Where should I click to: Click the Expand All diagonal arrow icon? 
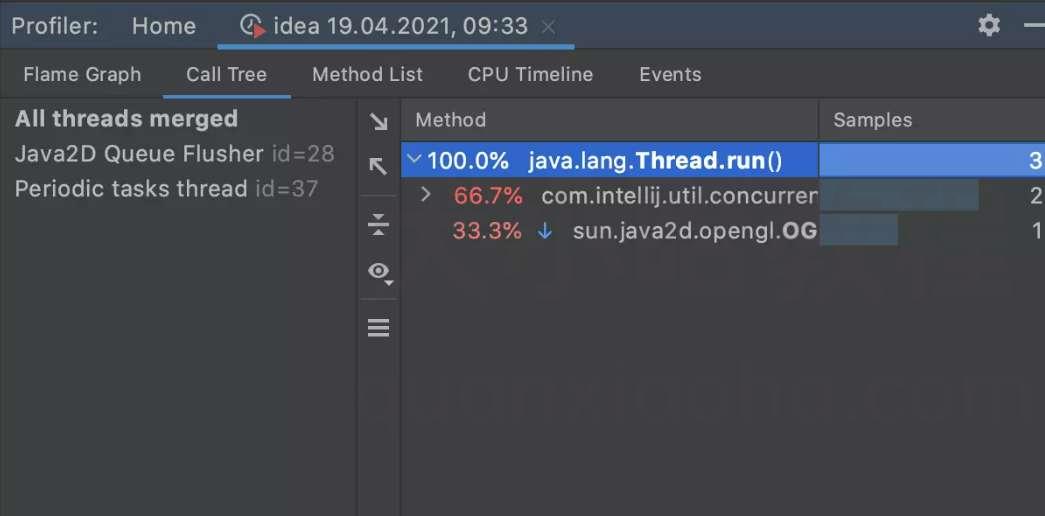pyautogui.click(x=379, y=122)
